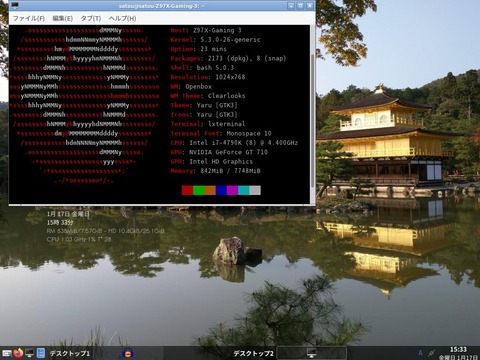The height and width of the screenshot is (360, 480).
Task: Click the memory value '842MiB / 7748MiB'
Action: coord(230,171)
